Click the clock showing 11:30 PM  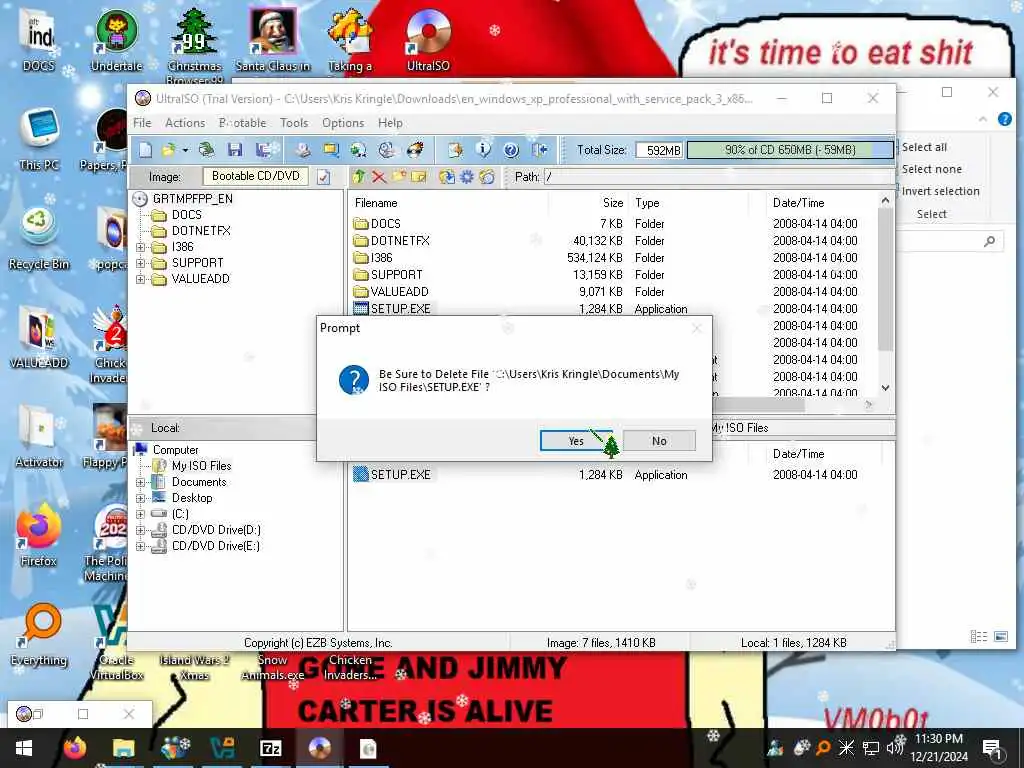pyautogui.click(x=938, y=739)
